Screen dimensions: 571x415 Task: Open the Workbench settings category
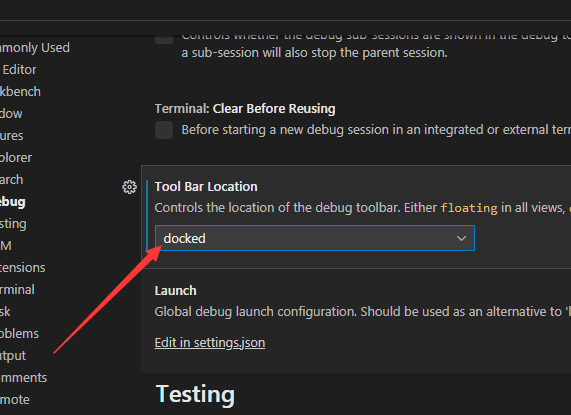click(x=20, y=92)
